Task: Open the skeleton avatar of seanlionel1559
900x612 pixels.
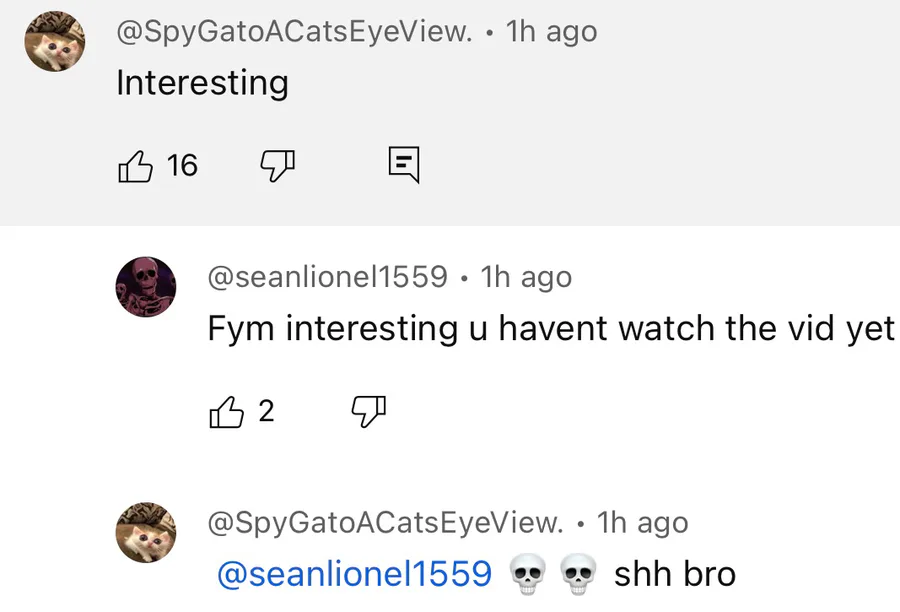Action: click(146, 287)
